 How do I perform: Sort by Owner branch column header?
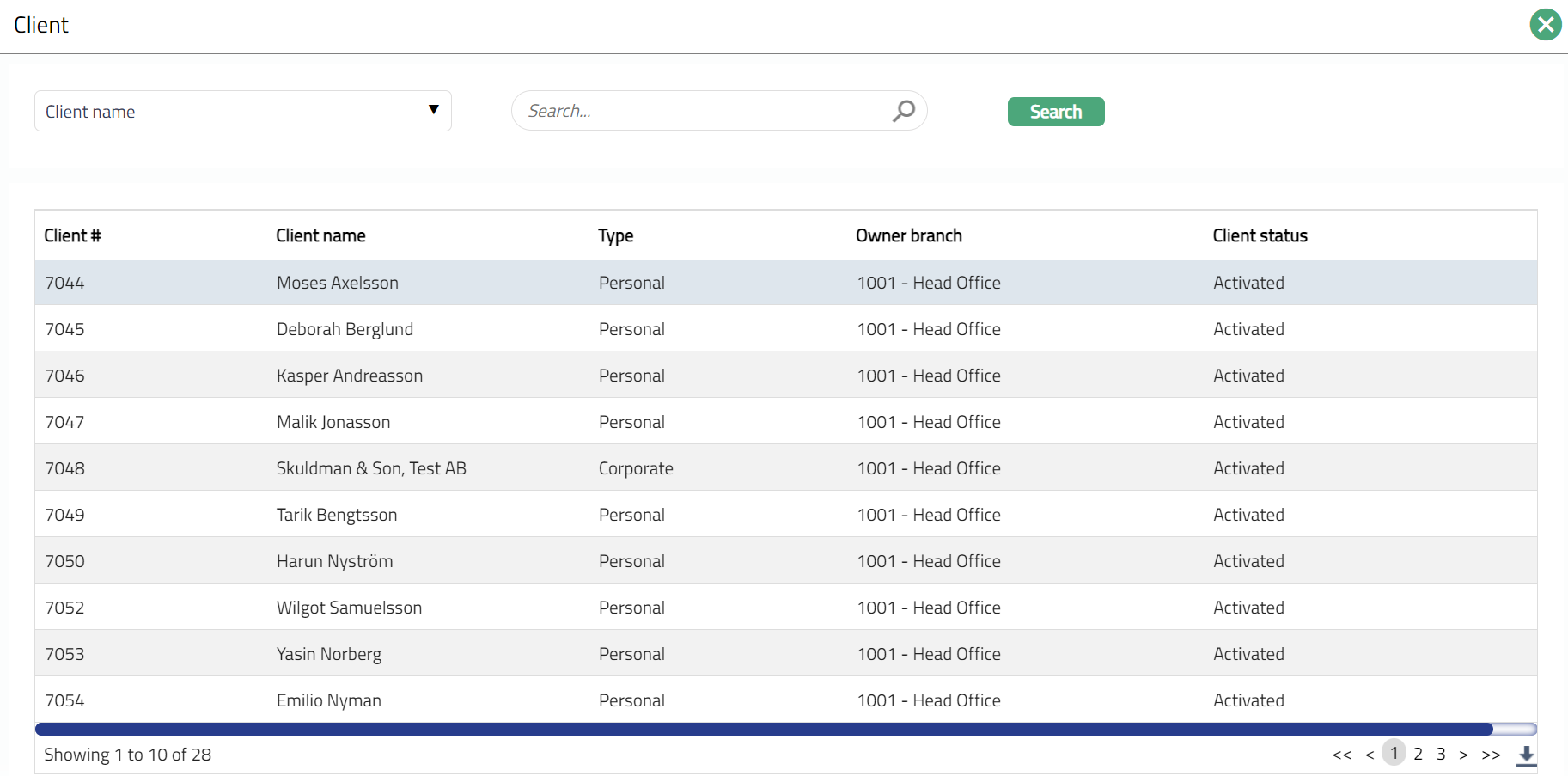(908, 235)
